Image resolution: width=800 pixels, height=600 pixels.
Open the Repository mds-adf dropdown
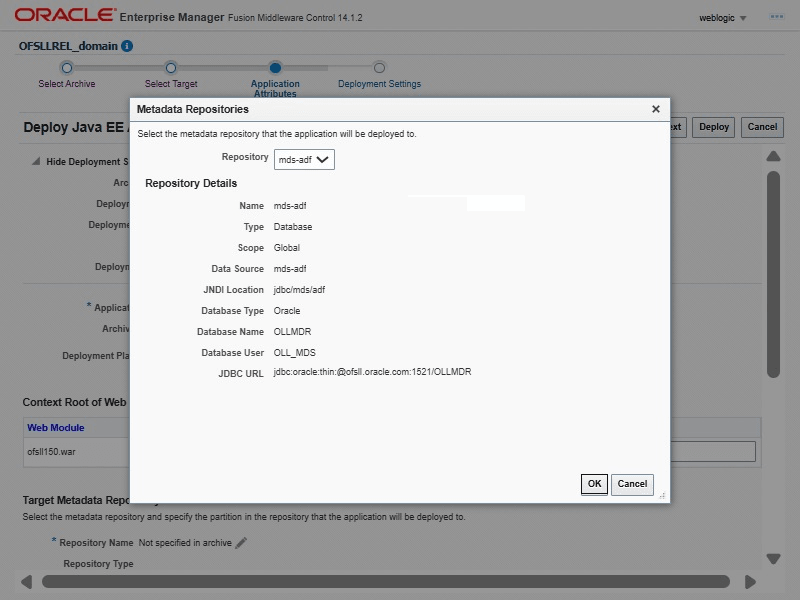(x=304, y=159)
